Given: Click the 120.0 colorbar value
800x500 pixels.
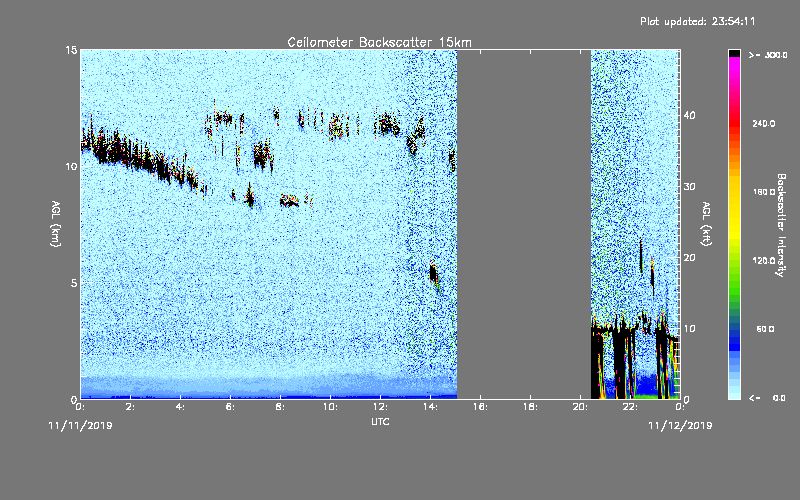Looking at the screenshot, I should 764,261.
